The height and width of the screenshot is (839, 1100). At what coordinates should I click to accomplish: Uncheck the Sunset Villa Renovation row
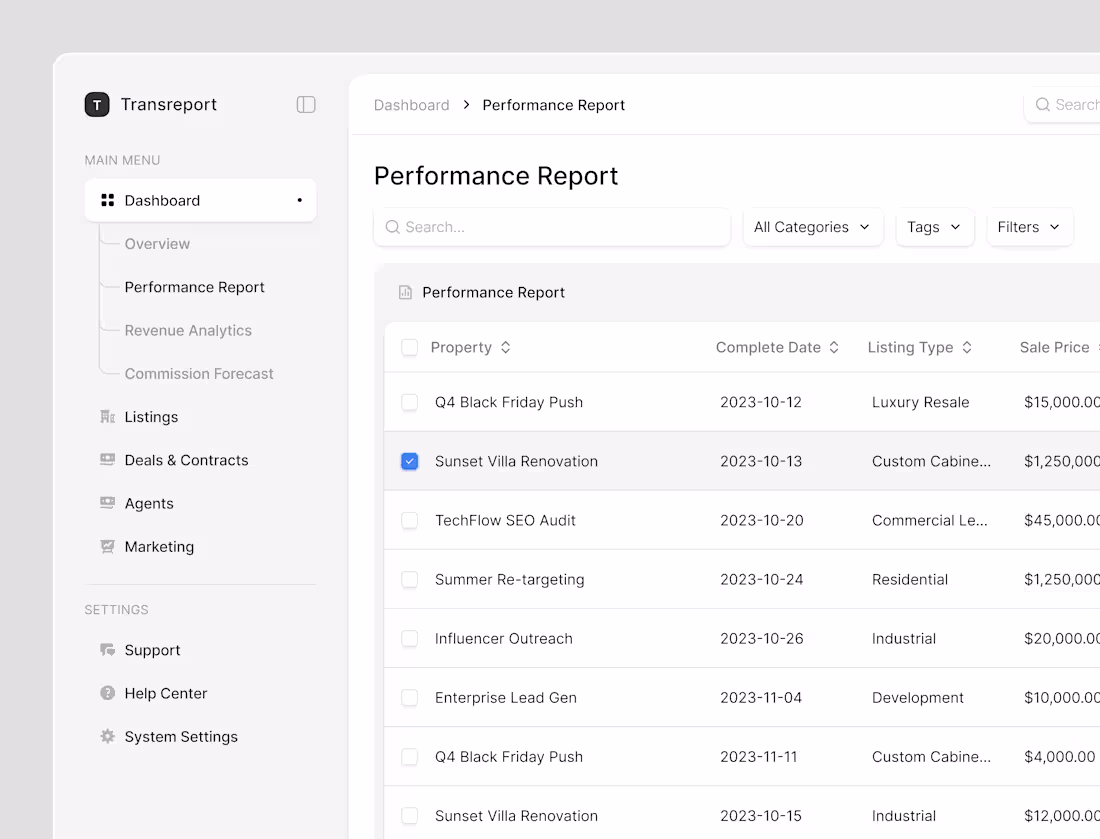[x=409, y=461]
